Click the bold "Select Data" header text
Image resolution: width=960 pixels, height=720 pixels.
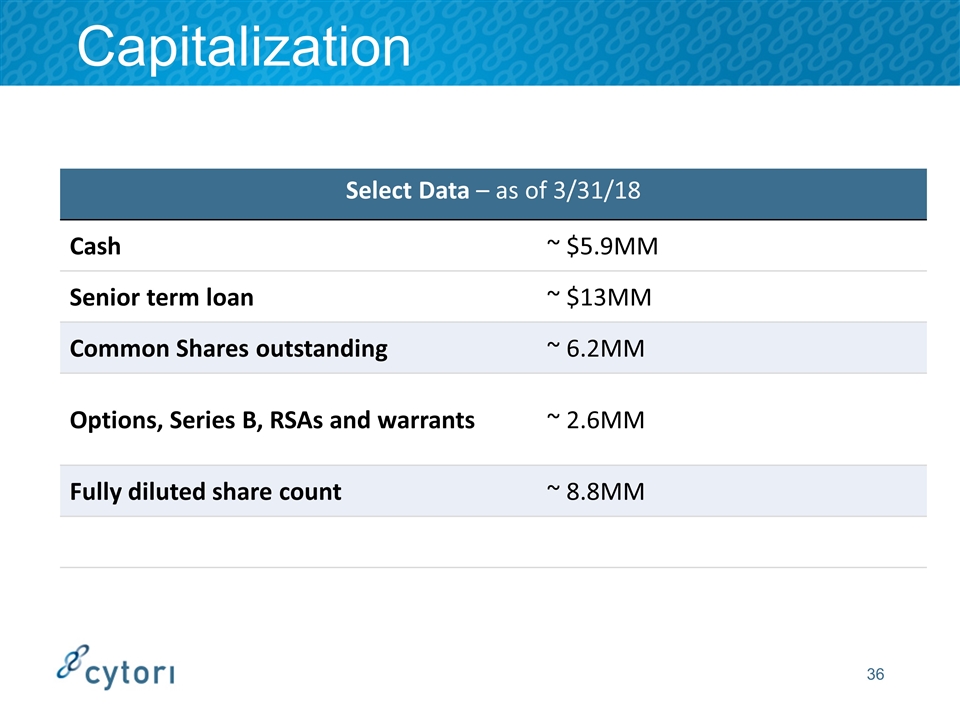point(407,191)
